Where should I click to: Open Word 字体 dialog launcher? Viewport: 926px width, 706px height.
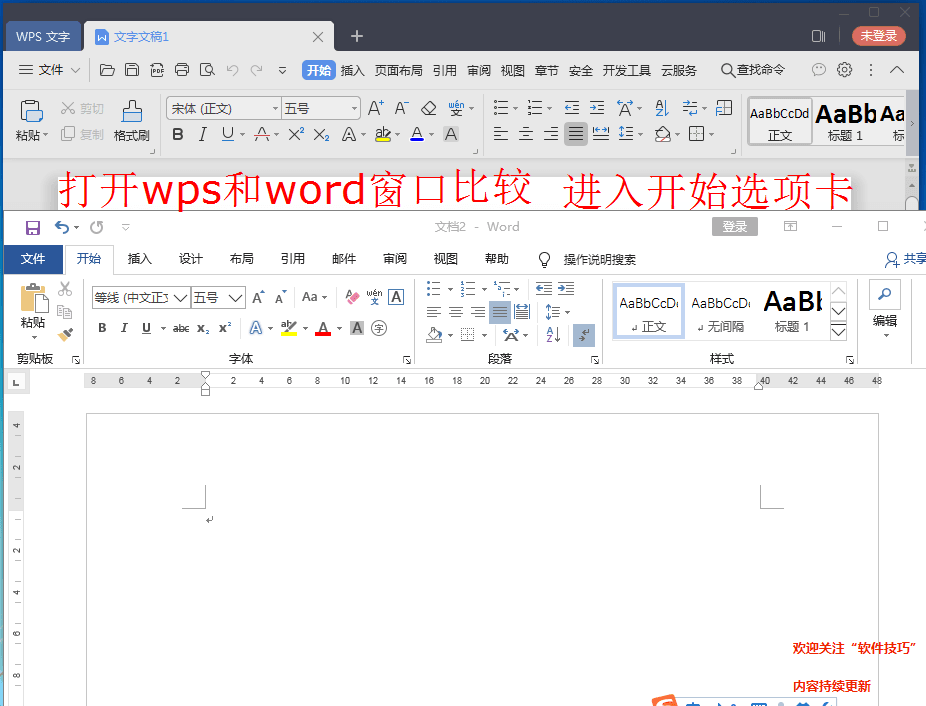(407, 360)
